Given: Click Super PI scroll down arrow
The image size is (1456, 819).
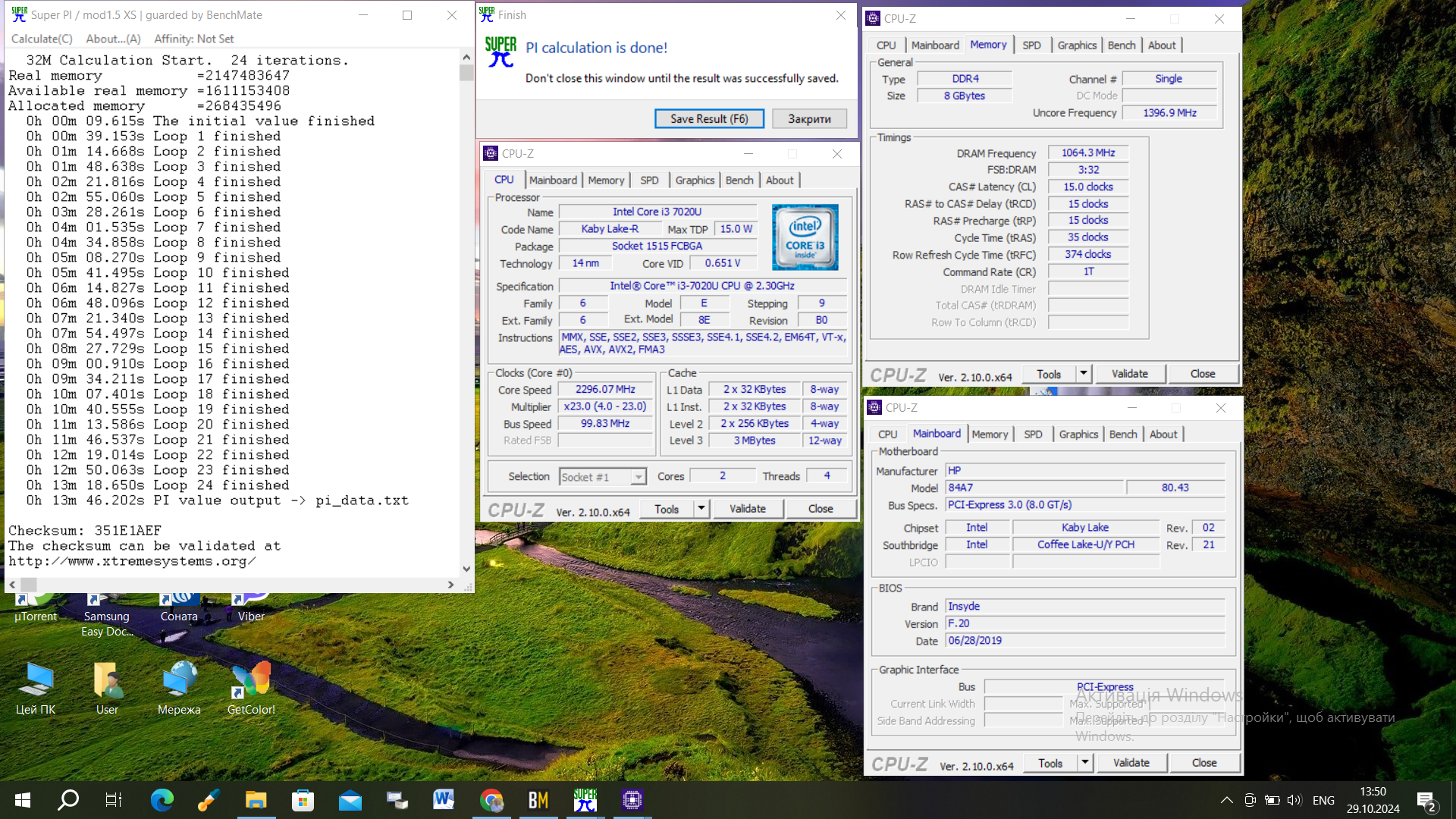Looking at the screenshot, I should [466, 568].
